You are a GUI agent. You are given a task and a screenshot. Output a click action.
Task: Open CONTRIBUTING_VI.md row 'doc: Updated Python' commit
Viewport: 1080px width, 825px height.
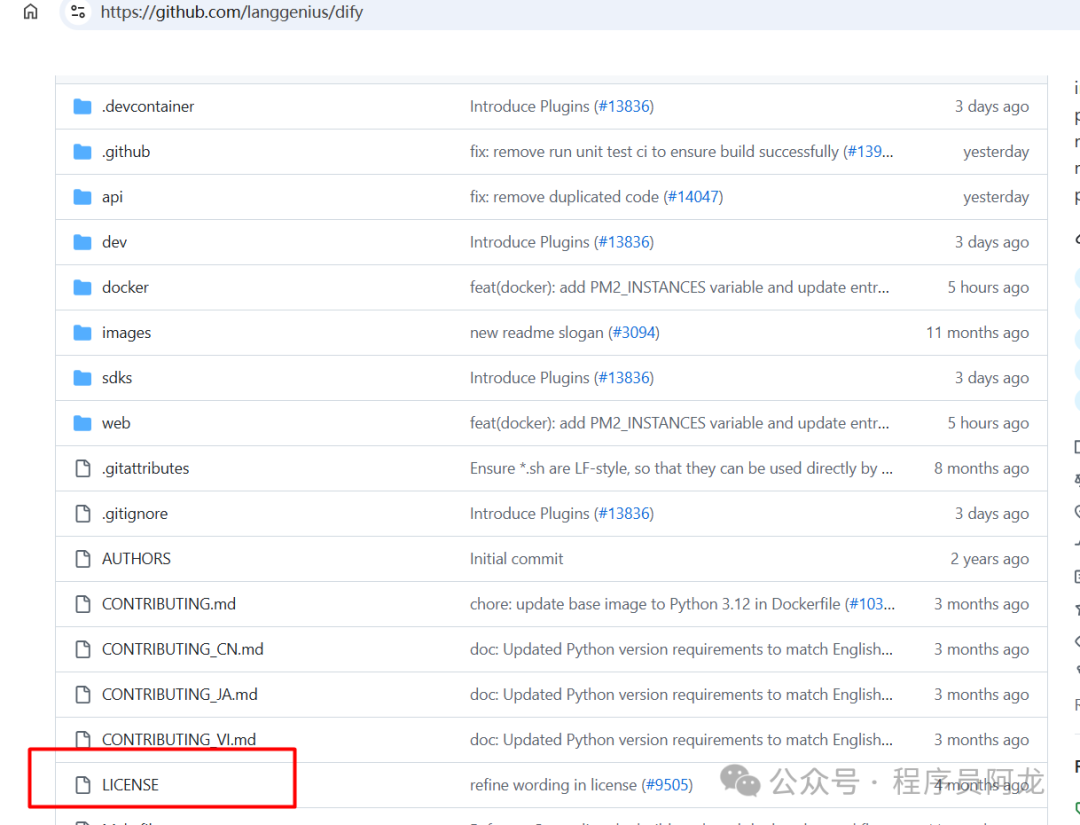681,740
